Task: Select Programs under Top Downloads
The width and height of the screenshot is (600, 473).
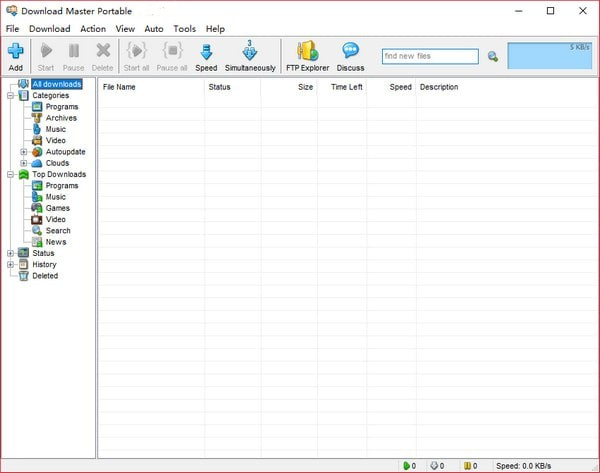Action: pos(62,186)
